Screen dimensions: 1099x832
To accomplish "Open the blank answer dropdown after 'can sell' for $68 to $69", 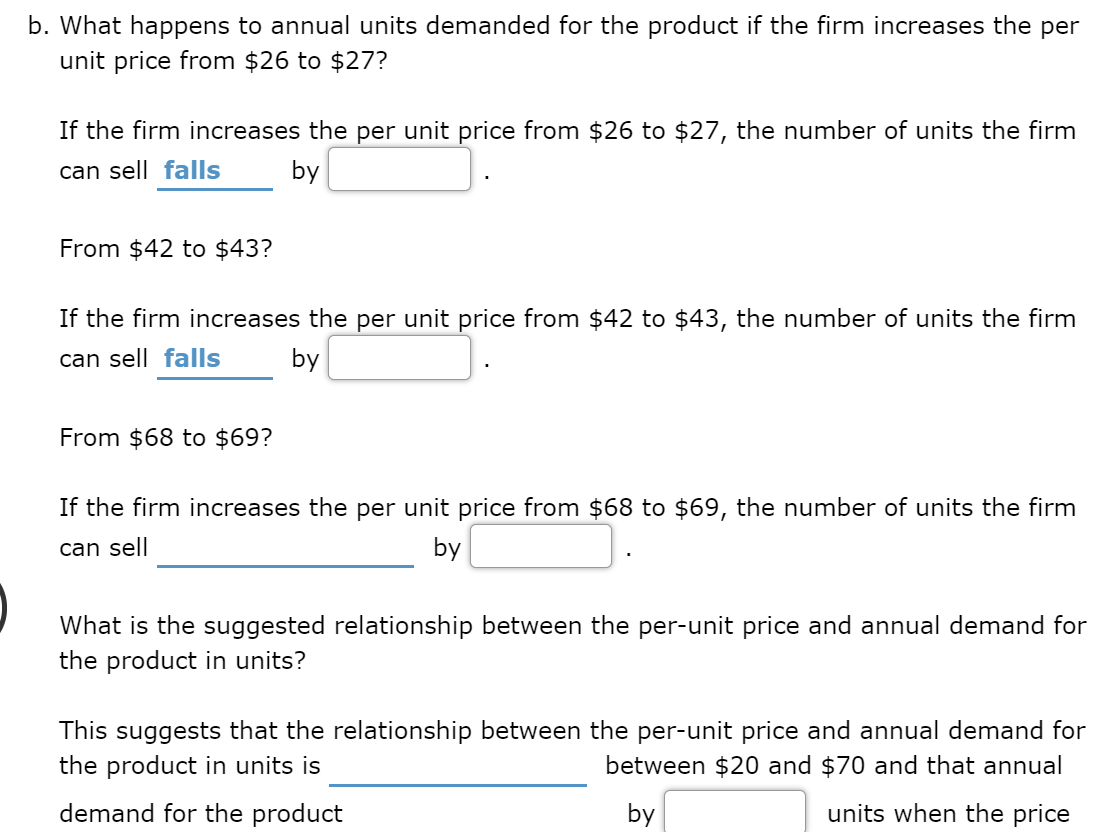I will point(285,547).
